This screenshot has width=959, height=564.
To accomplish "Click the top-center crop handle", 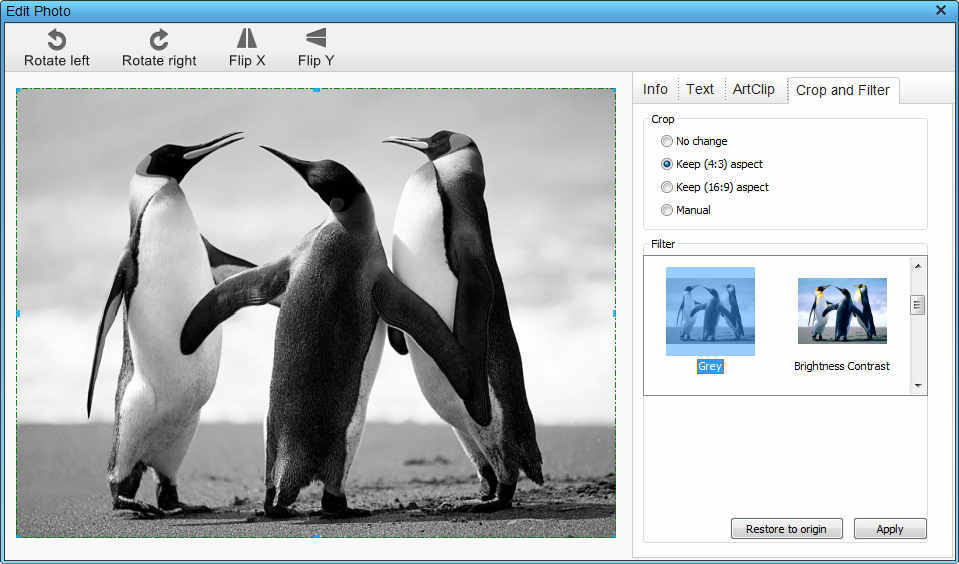I will [316, 90].
